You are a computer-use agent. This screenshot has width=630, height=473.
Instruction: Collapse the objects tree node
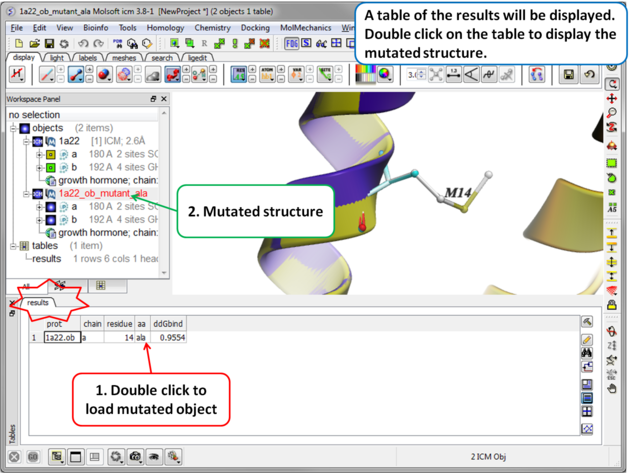tap(14, 128)
